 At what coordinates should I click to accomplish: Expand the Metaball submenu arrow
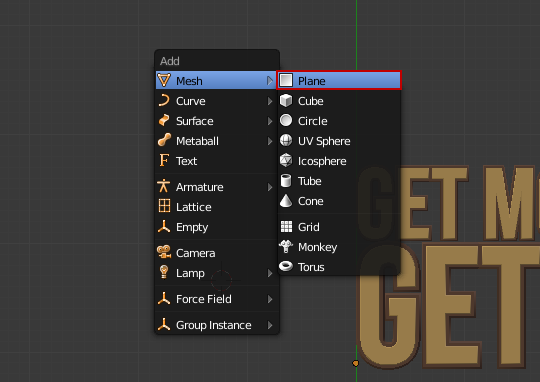270,141
